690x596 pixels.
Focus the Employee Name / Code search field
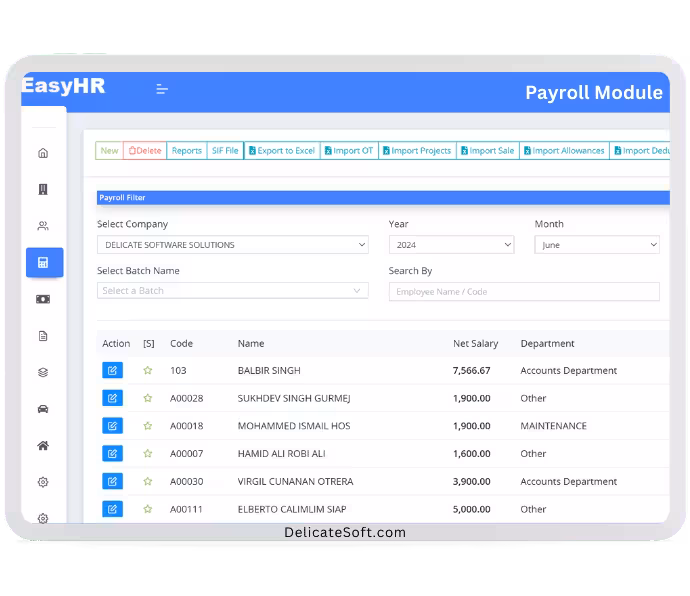click(524, 291)
